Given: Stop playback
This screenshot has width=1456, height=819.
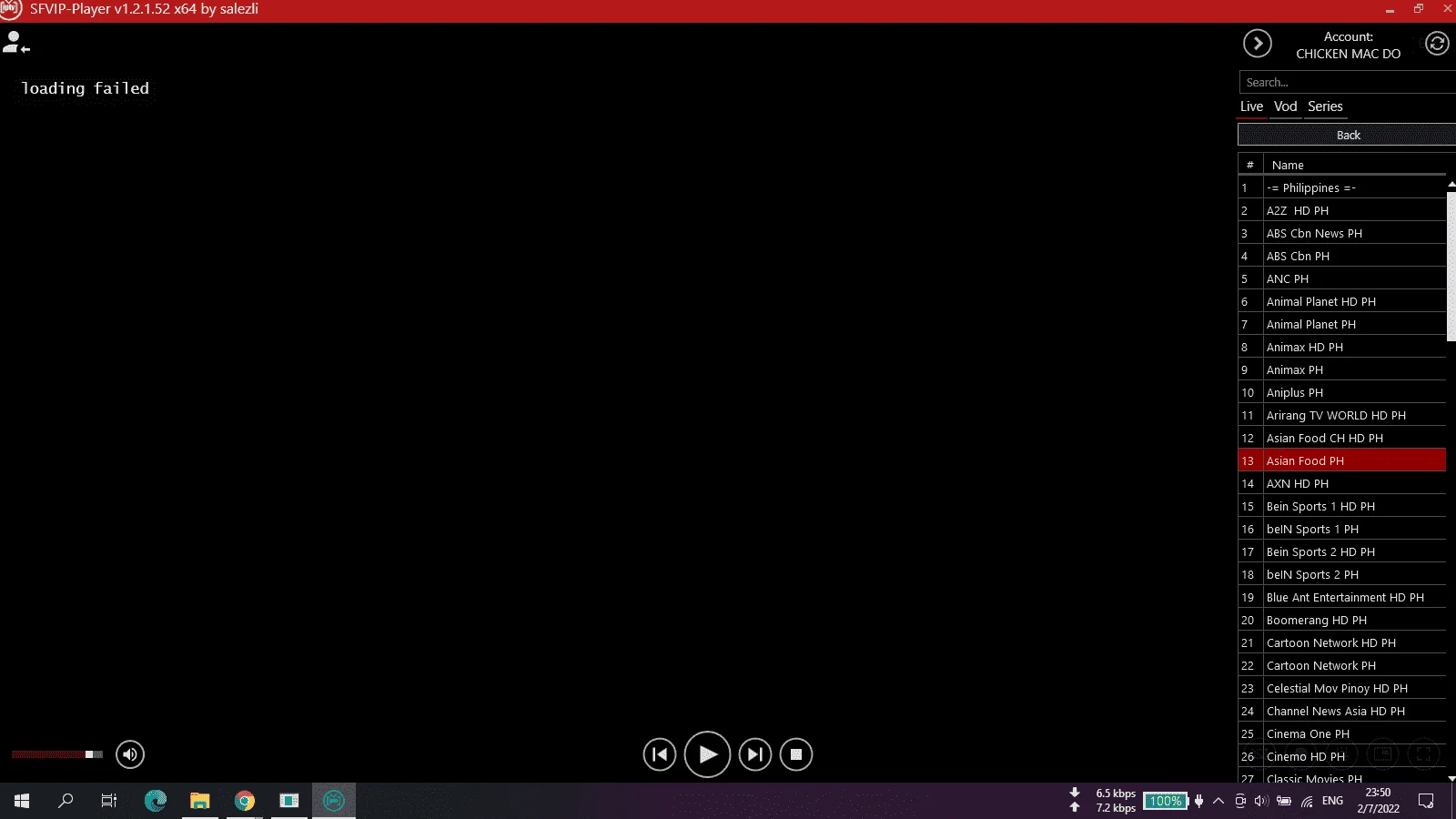Looking at the screenshot, I should pos(796,754).
